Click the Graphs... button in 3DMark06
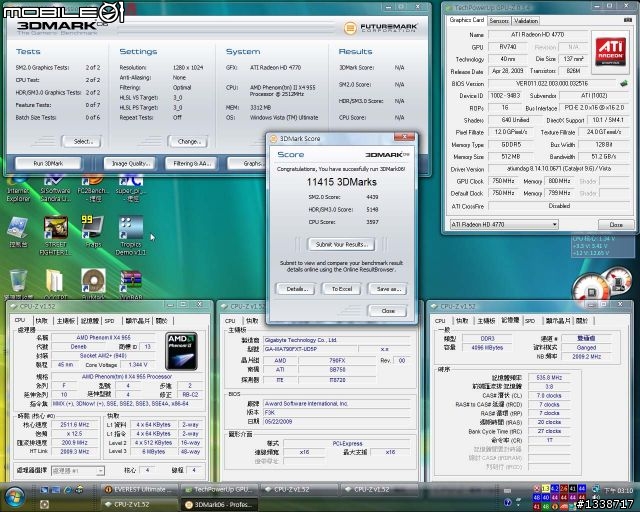640x512 pixels. pyautogui.click(x=247, y=163)
